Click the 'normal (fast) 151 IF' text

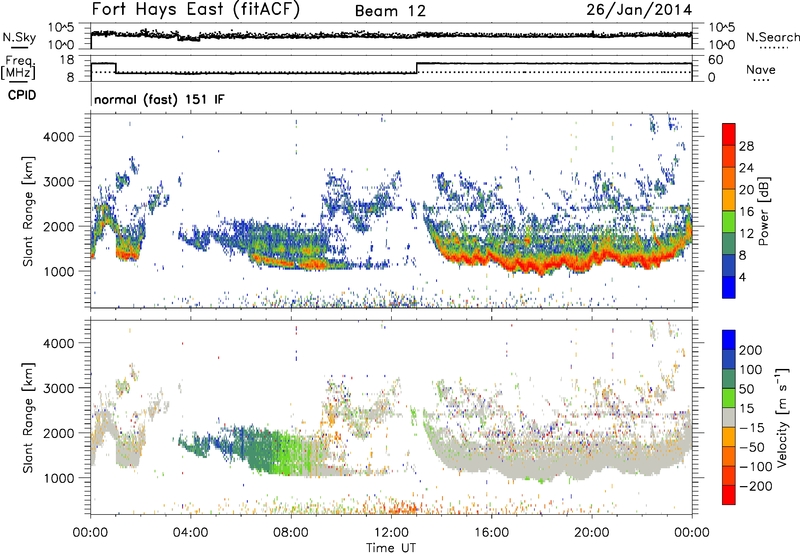click(159, 99)
